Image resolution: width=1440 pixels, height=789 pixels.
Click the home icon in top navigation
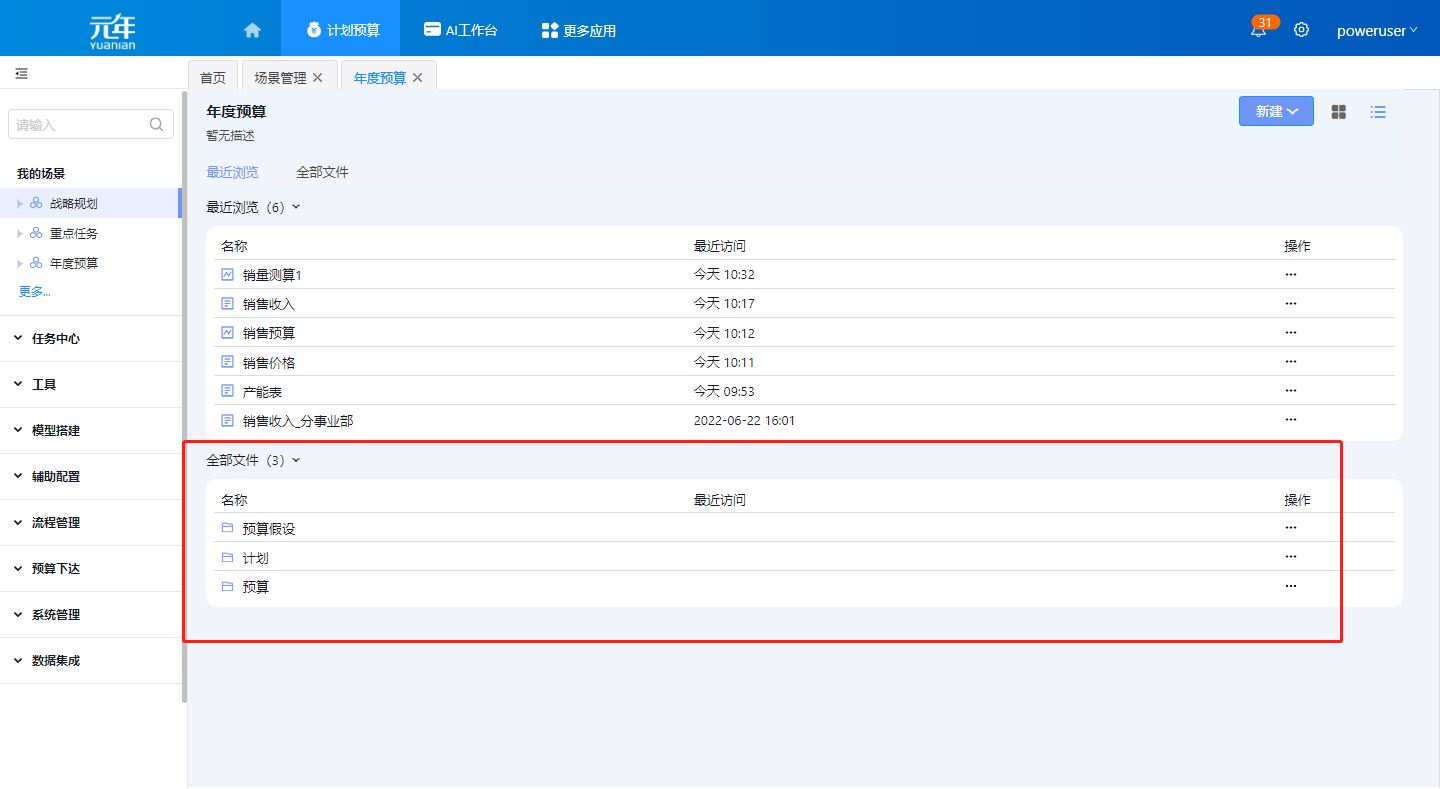(x=252, y=30)
